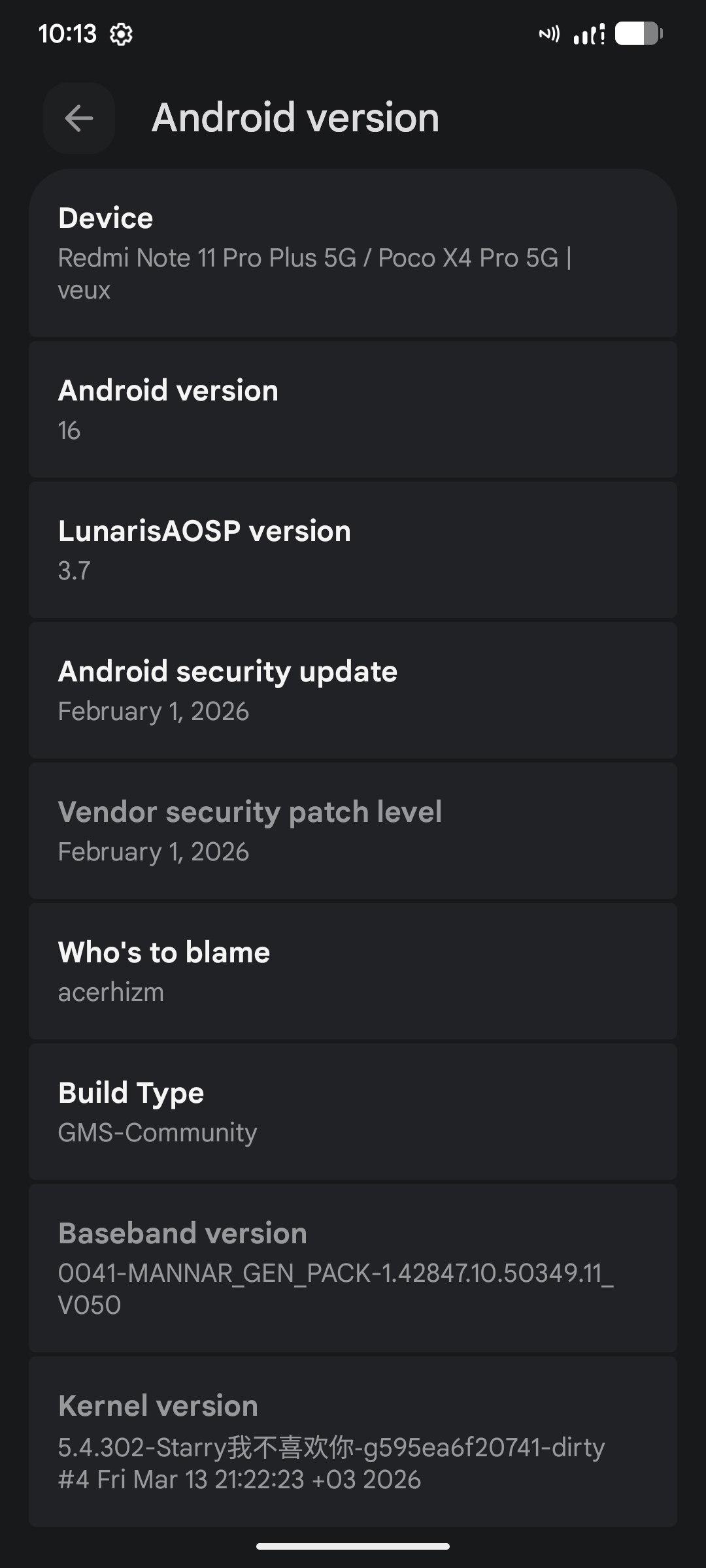Tap the settings gear in status bar

pos(121,34)
